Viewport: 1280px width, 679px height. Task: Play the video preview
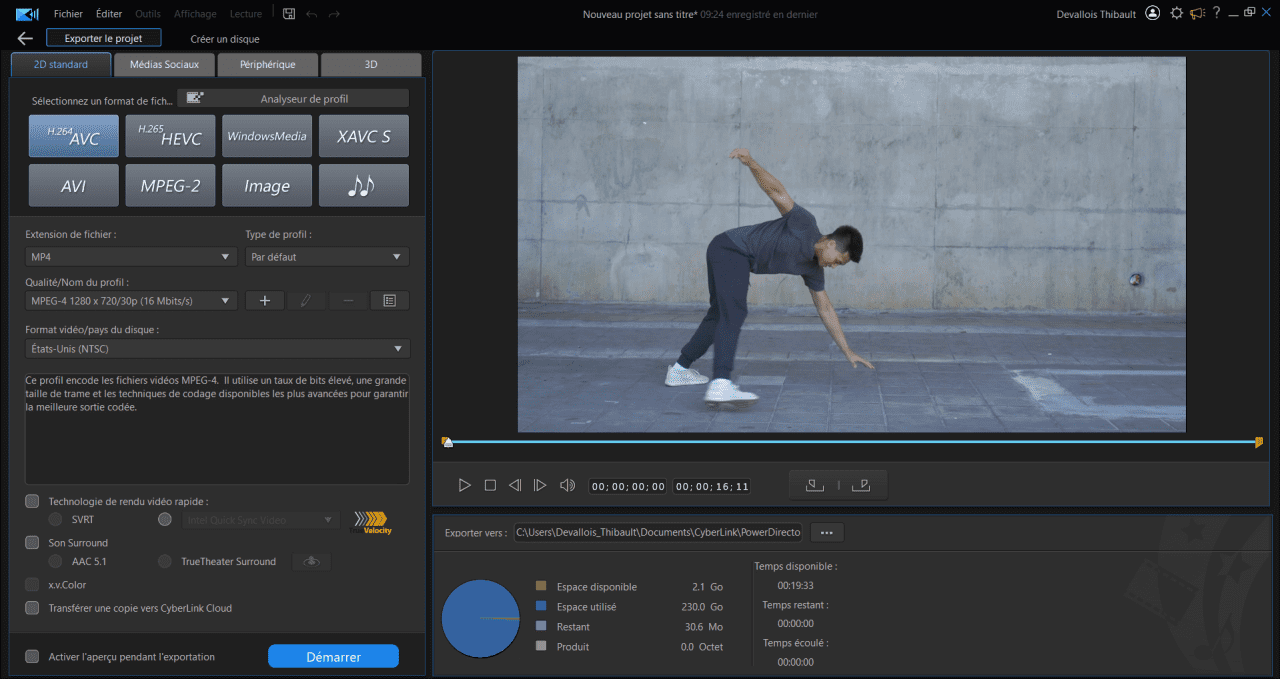pyautogui.click(x=464, y=484)
